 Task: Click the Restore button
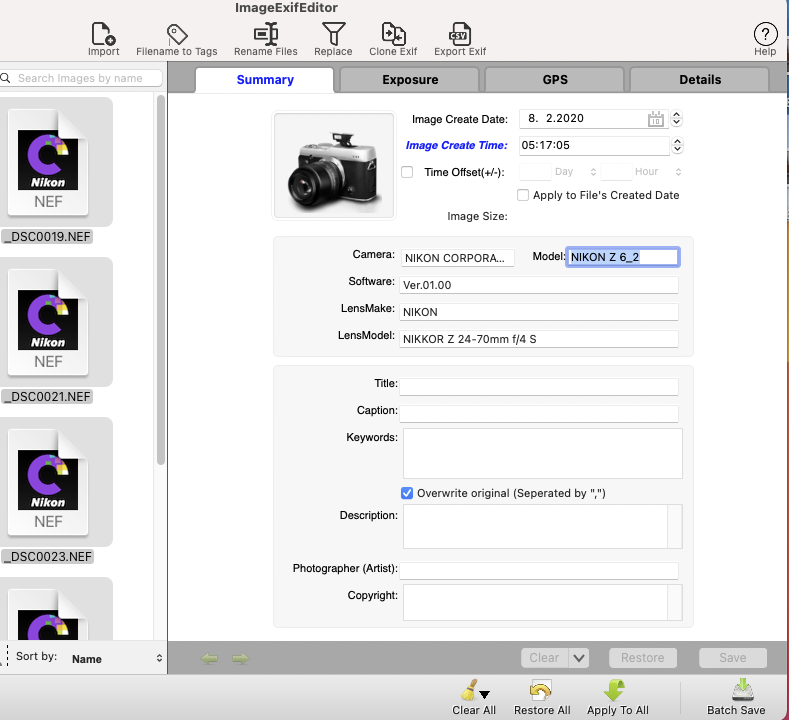tap(643, 658)
